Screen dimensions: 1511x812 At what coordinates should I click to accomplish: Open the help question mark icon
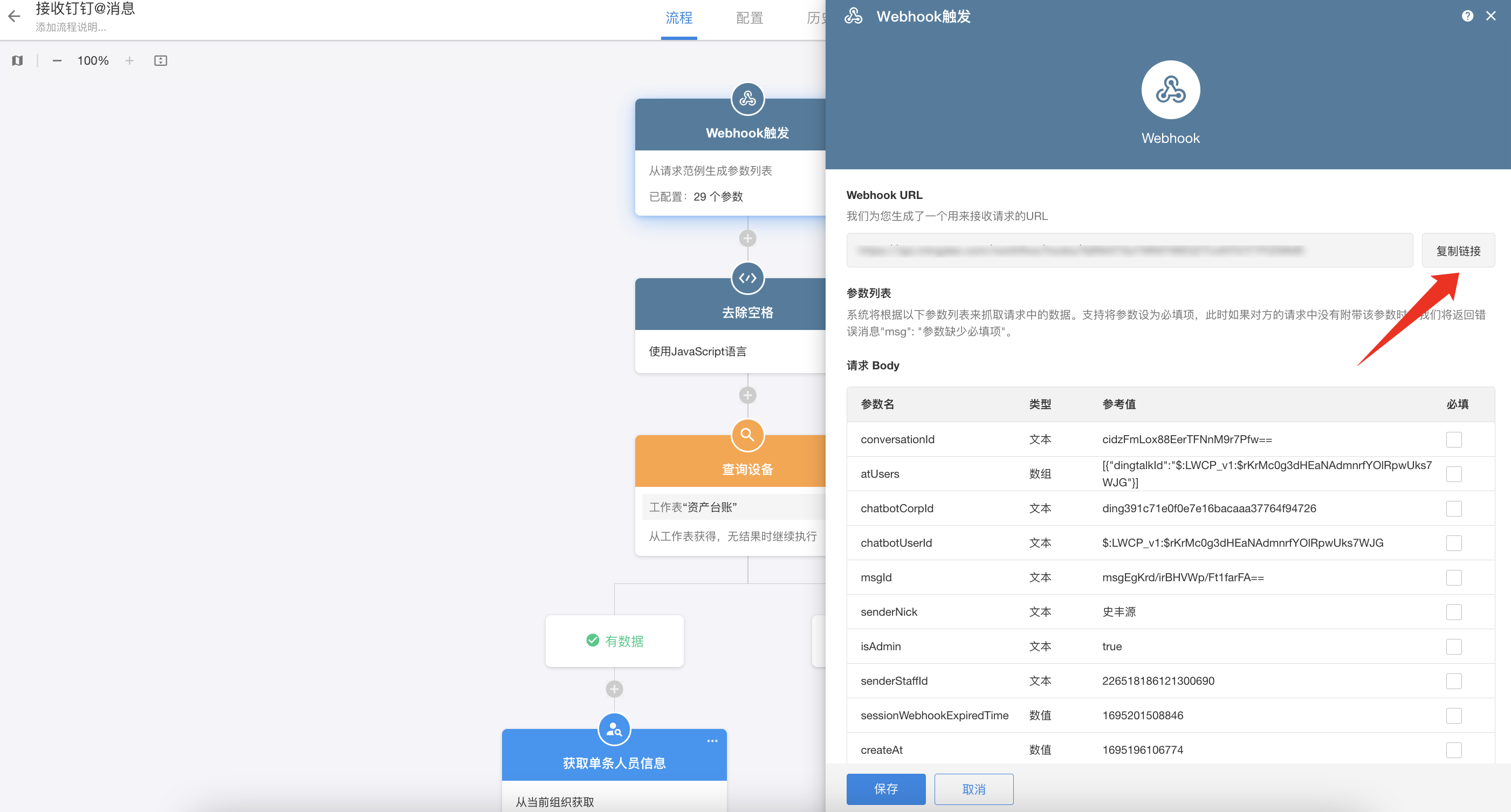pyautogui.click(x=1467, y=16)
